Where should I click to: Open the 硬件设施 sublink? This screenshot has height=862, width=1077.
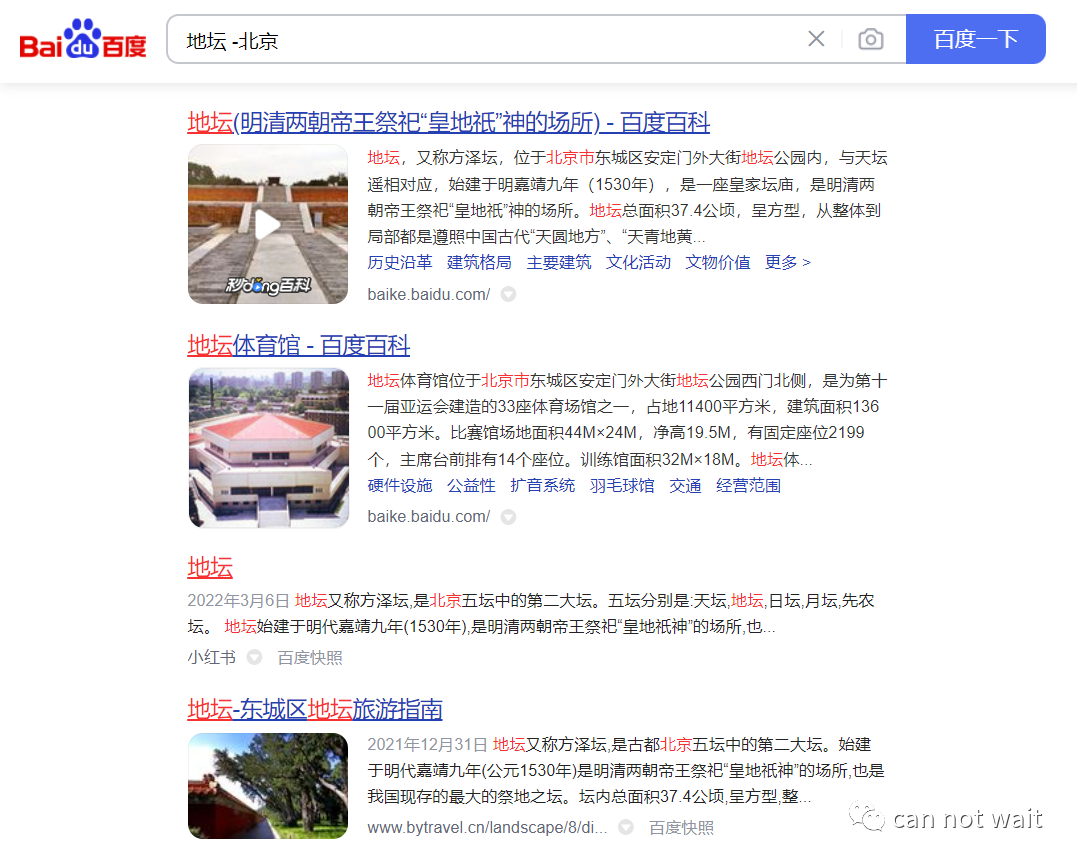tap(400, 486)
